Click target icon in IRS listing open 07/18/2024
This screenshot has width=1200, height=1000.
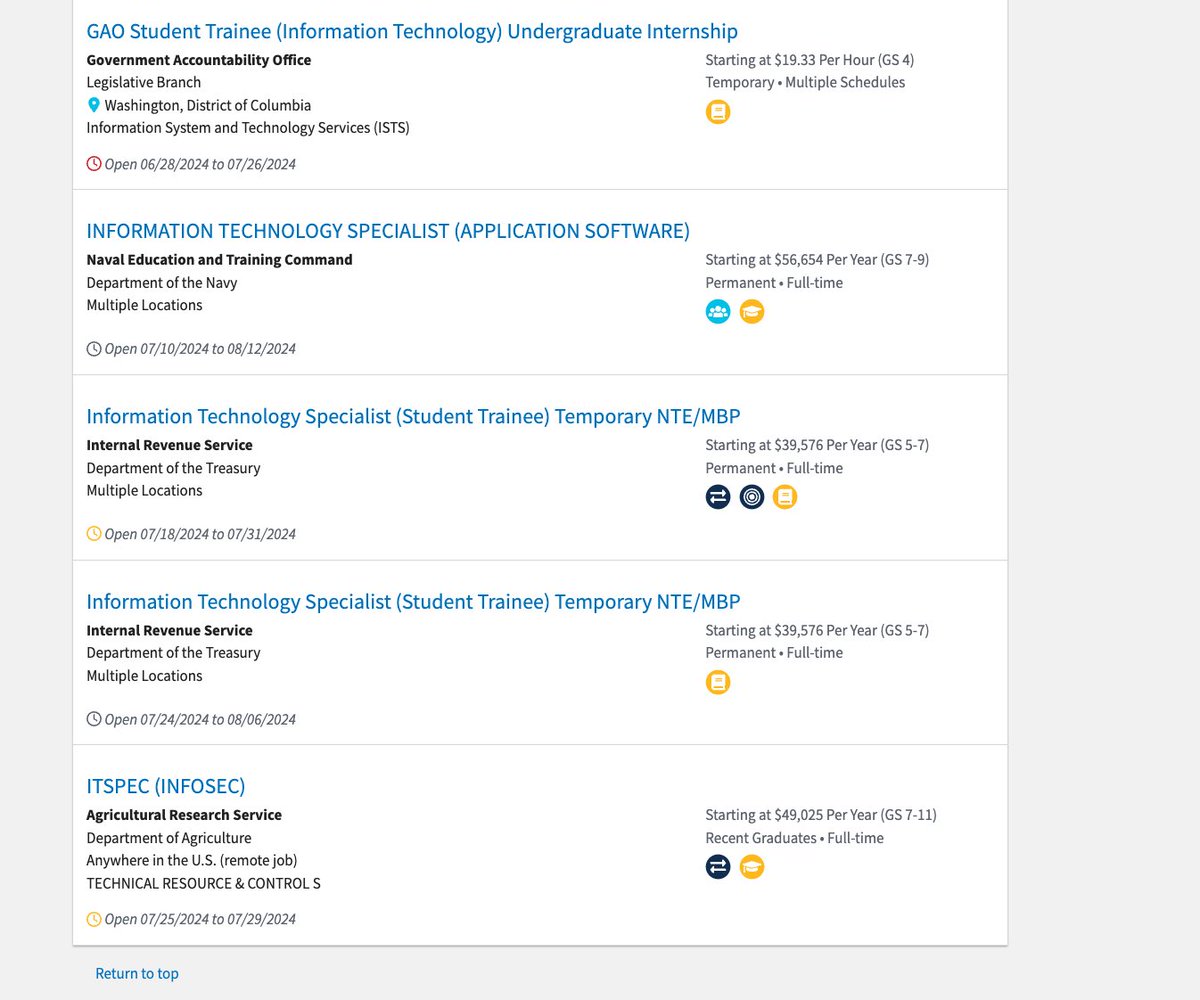[x=752, y=497]
